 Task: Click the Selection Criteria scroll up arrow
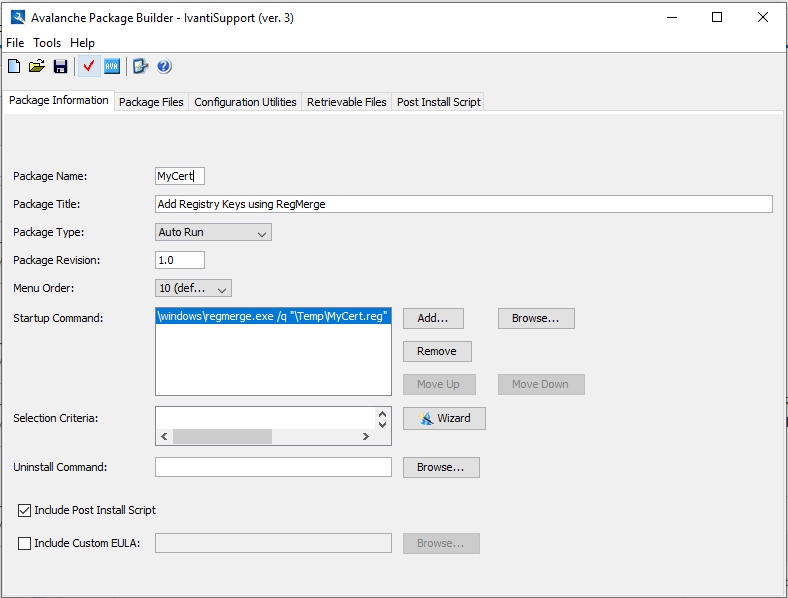point(382,414)
